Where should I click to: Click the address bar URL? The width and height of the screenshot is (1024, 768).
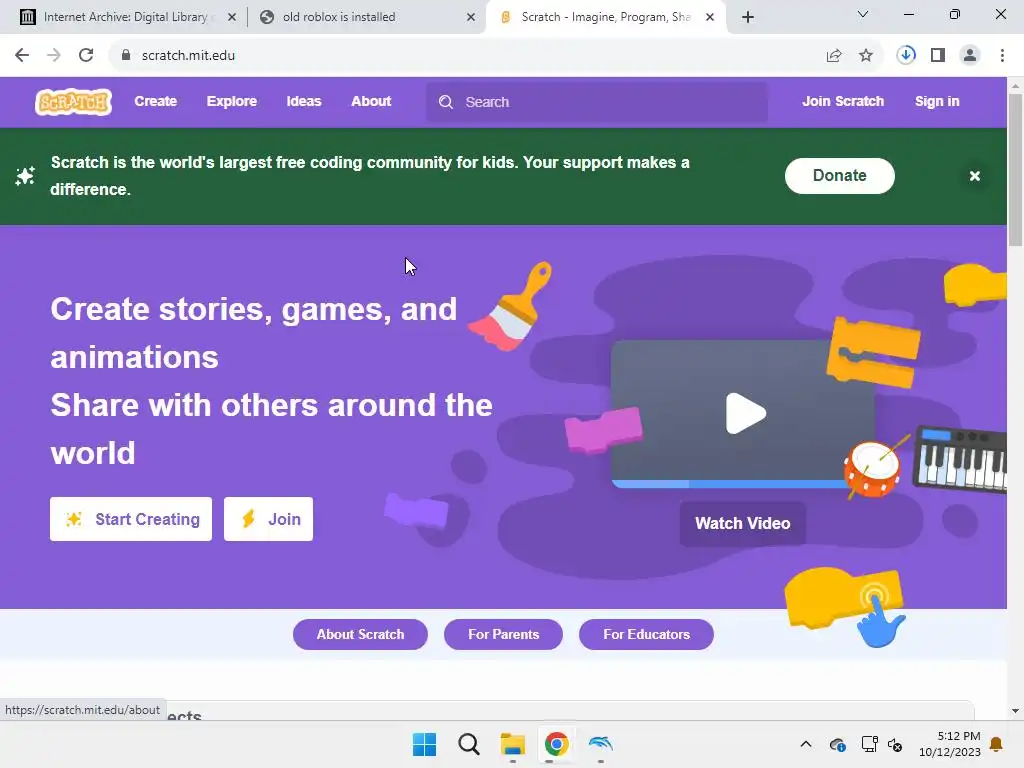(x=188, y=56)
